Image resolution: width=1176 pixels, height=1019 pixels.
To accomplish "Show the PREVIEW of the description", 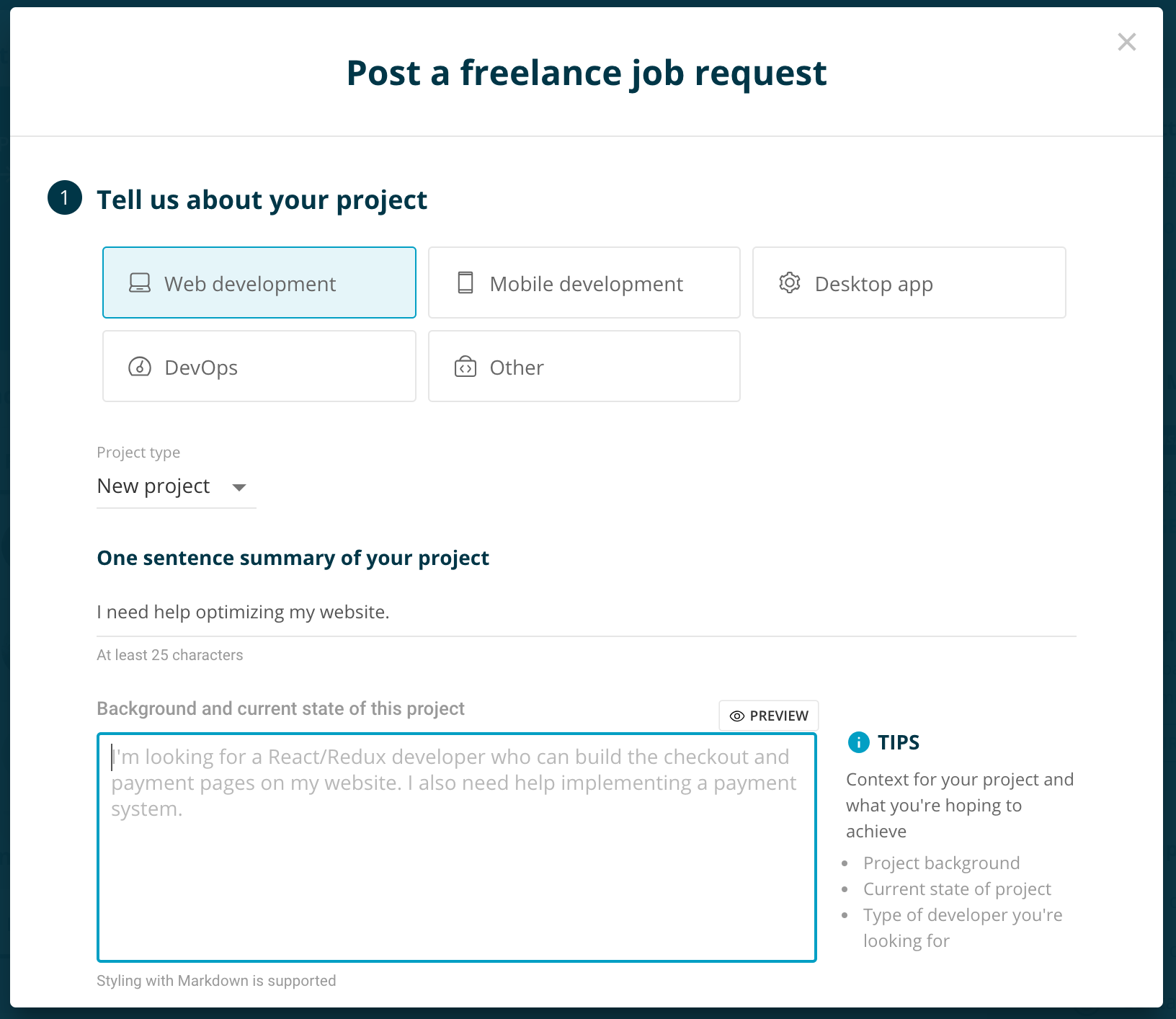I will pos(769,716).
